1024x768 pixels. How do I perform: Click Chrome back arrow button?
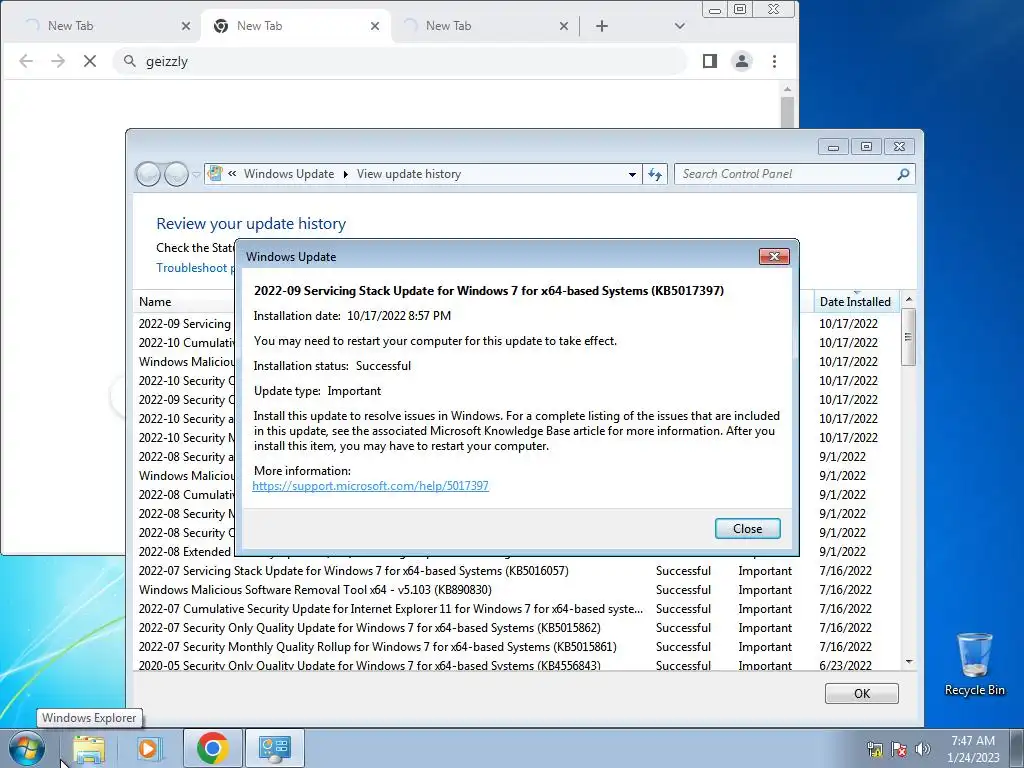click(26, 61)
